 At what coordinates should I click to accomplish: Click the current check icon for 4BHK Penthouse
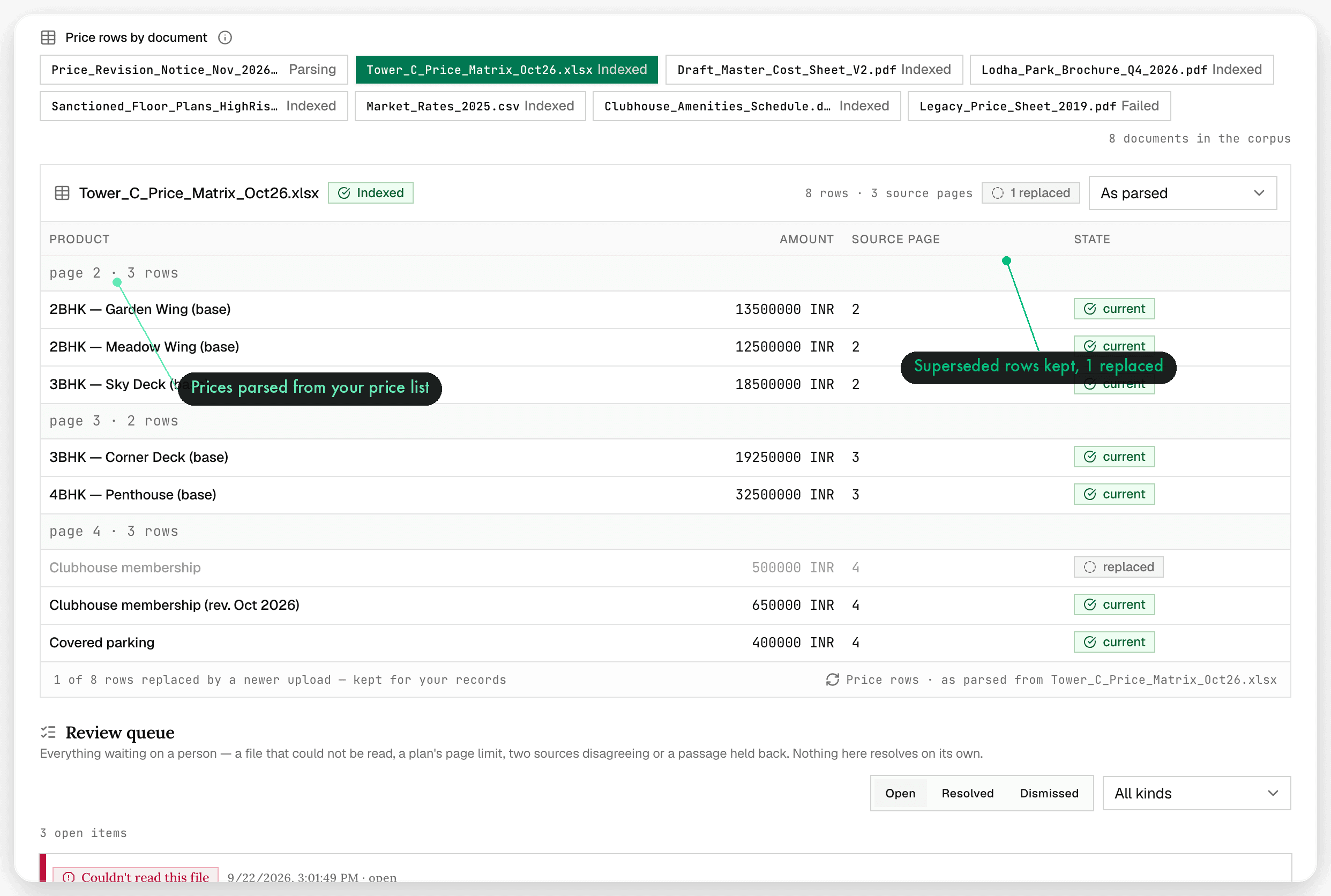(x=1090, y=494)
